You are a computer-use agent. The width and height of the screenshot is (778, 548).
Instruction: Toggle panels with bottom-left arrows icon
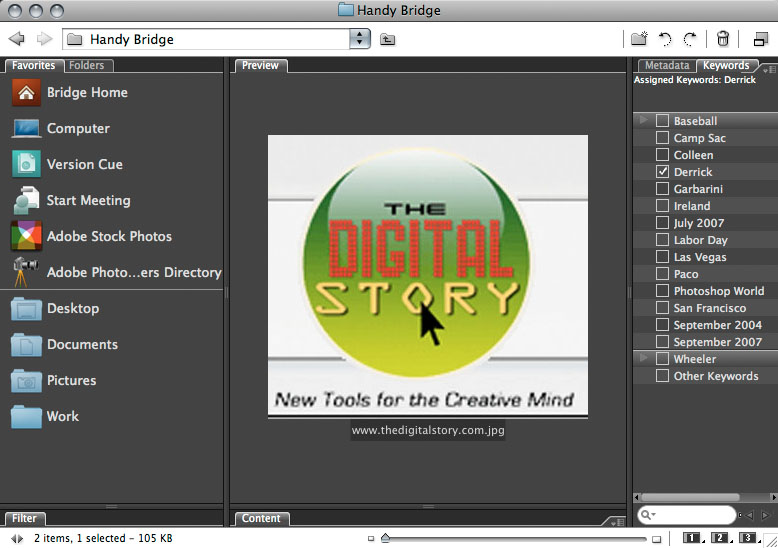tap(17, 538)
